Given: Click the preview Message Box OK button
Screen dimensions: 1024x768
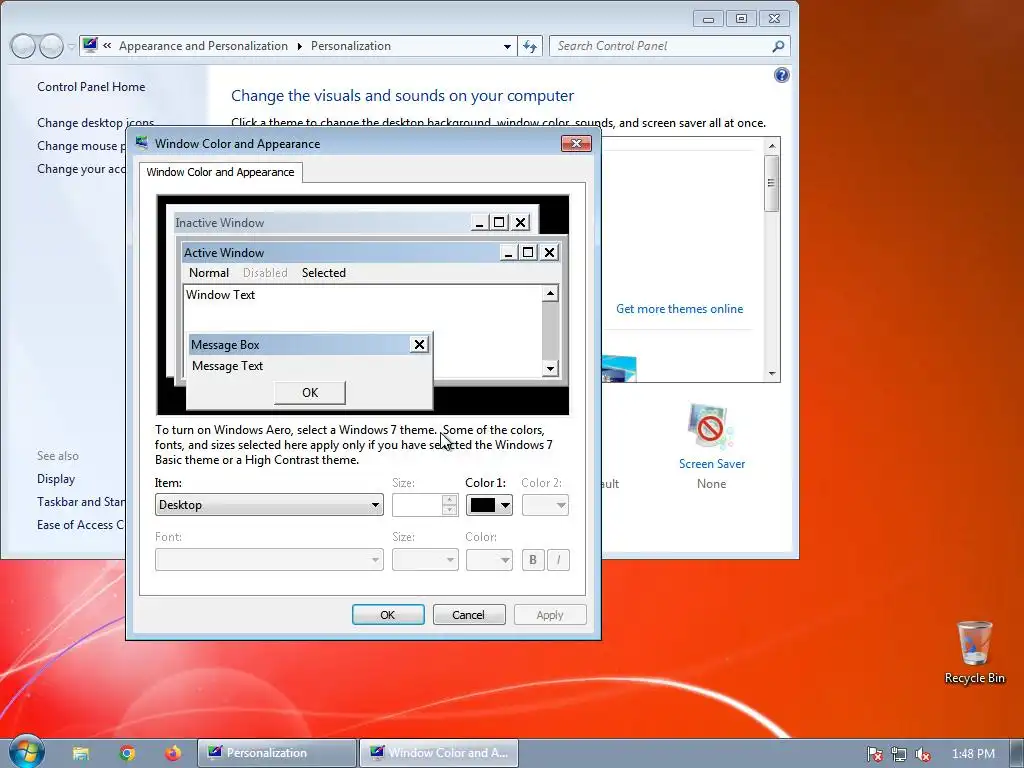Looking at the screenshot, I should (310, 392).
